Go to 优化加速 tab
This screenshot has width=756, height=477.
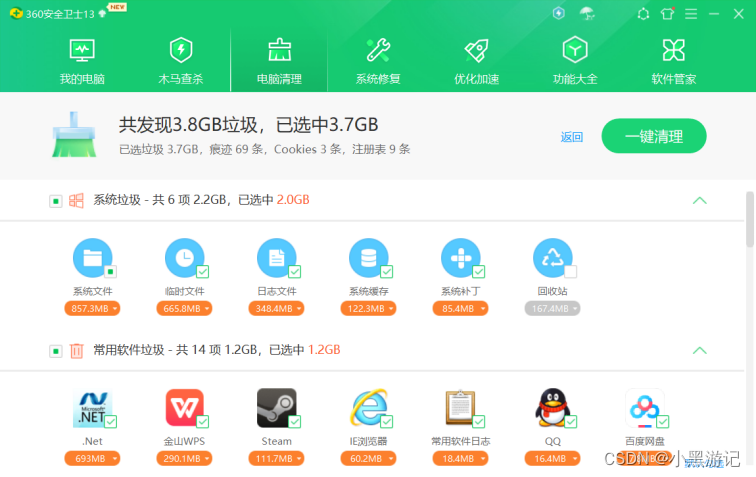tap(476, 61)
